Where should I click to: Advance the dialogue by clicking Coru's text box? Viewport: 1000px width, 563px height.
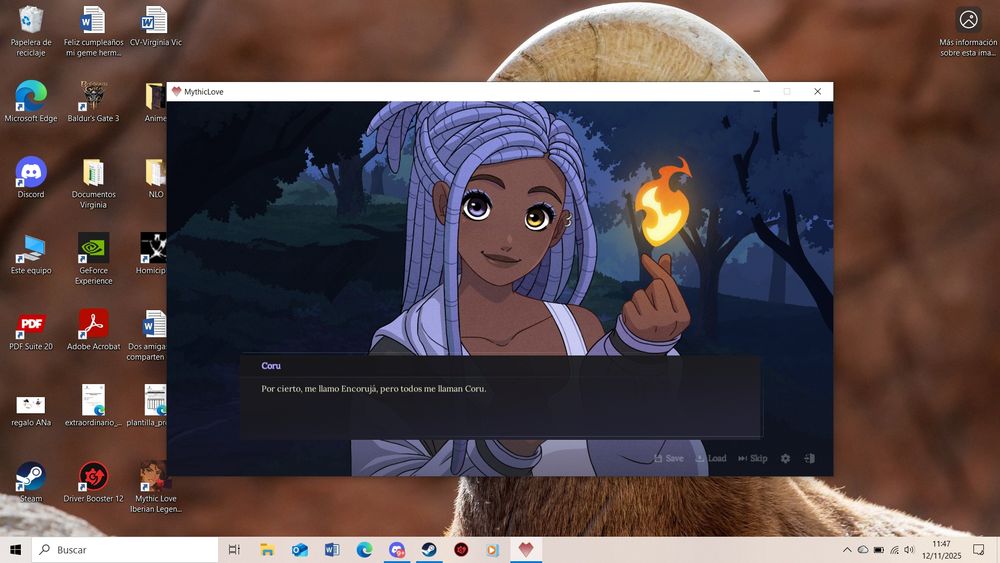click(501, 397)
